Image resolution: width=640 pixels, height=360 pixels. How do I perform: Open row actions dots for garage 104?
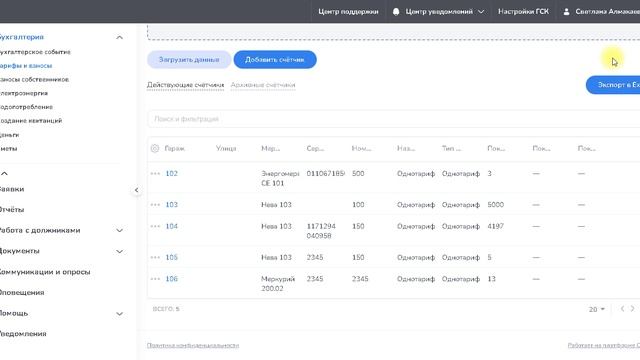[155, 226]
